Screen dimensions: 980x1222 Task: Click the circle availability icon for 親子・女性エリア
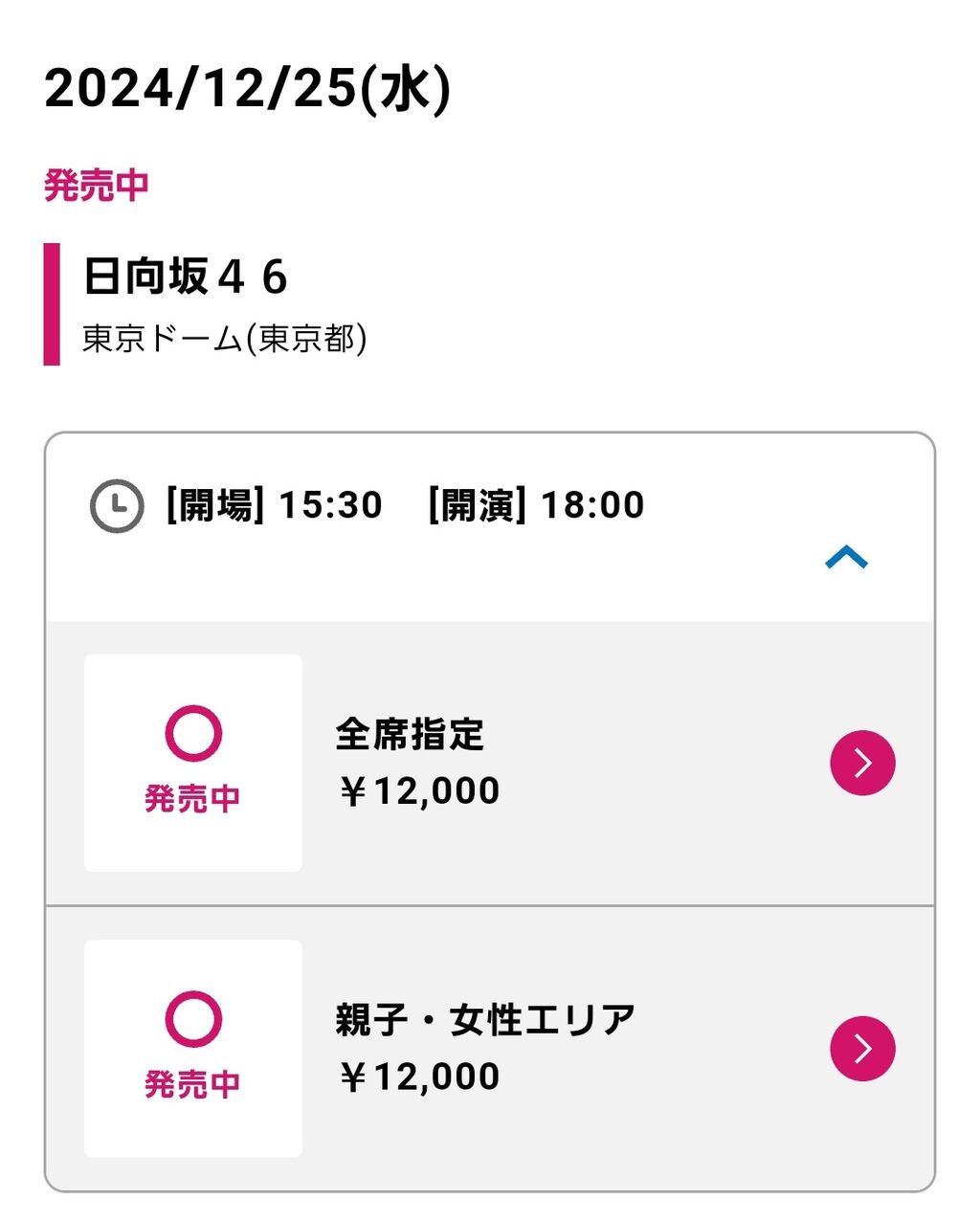click(x=193, y=1019)
